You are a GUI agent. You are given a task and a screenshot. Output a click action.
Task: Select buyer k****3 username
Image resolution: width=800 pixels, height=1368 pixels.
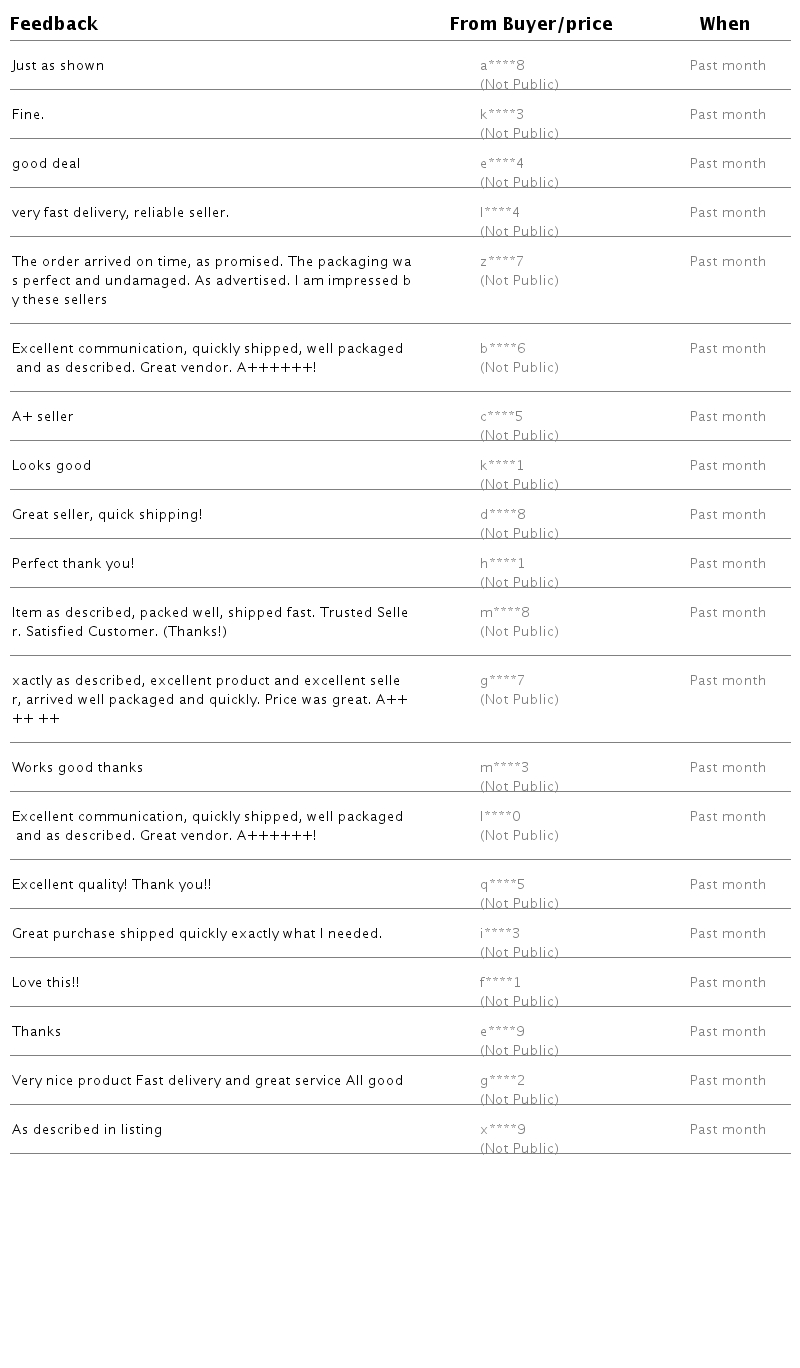click(502, 115)
